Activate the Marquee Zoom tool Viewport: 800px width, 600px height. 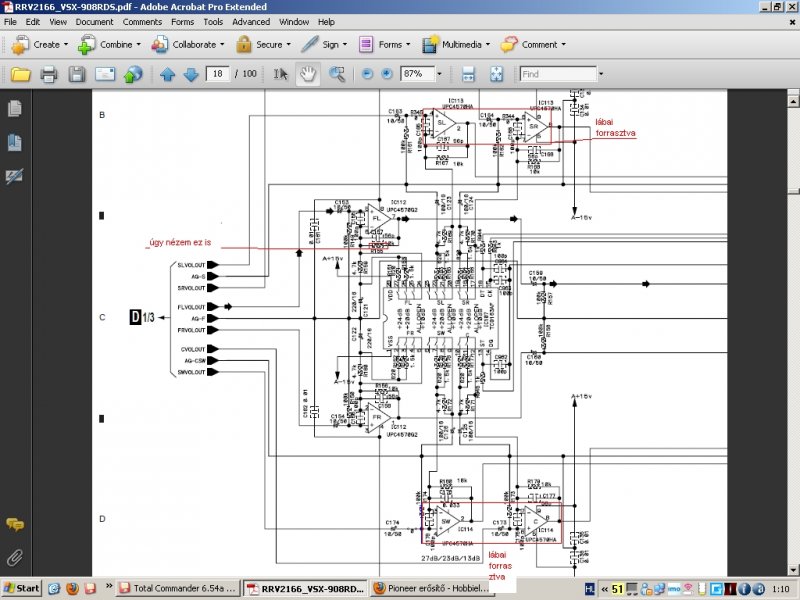(x=337, y=74)
